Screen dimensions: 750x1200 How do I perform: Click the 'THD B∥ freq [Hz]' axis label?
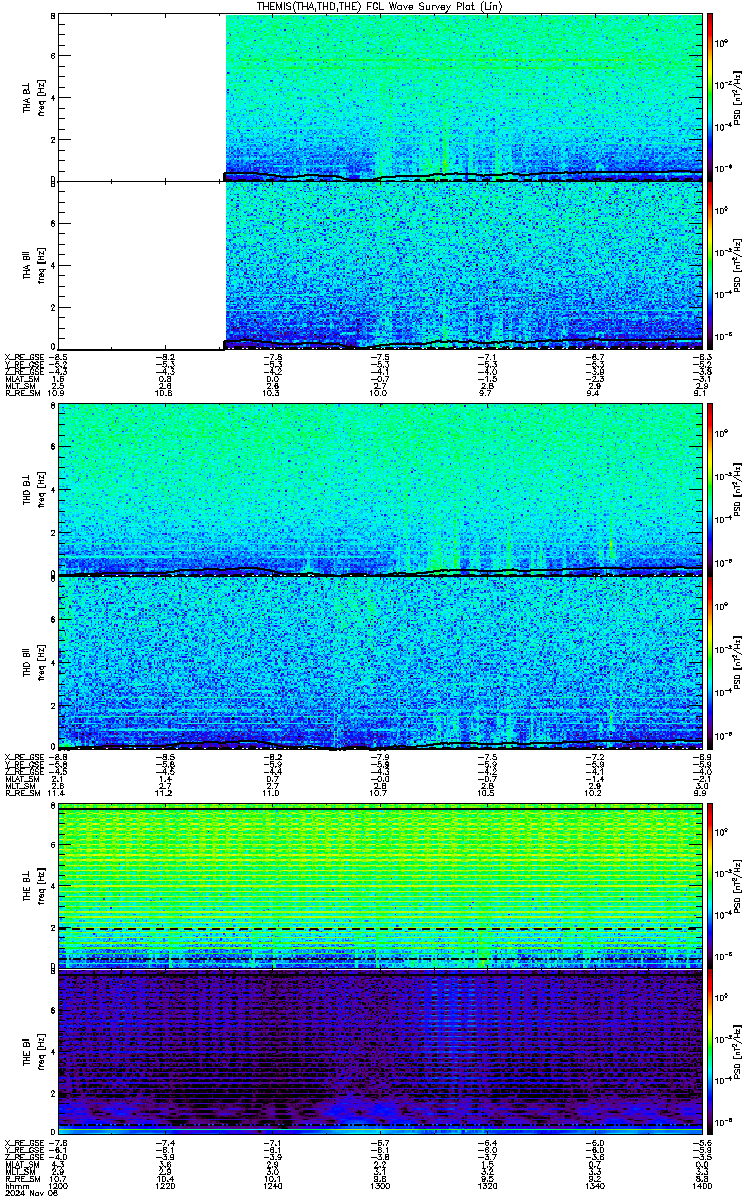coord(34,662)
